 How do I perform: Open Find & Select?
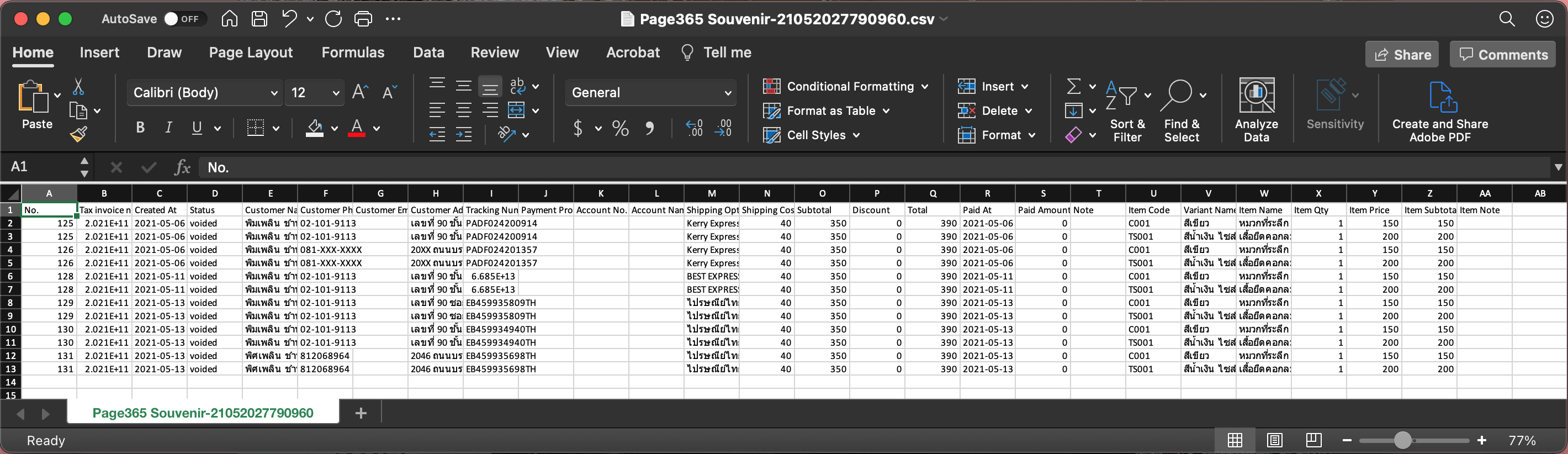(1182, 111)
